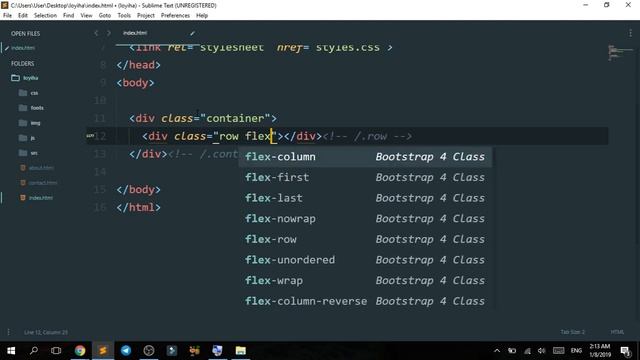Viewport: 640px width, 360px height.
Task: Choose flex-first autocomplete suggestion
Action: [x=365, y=178]
